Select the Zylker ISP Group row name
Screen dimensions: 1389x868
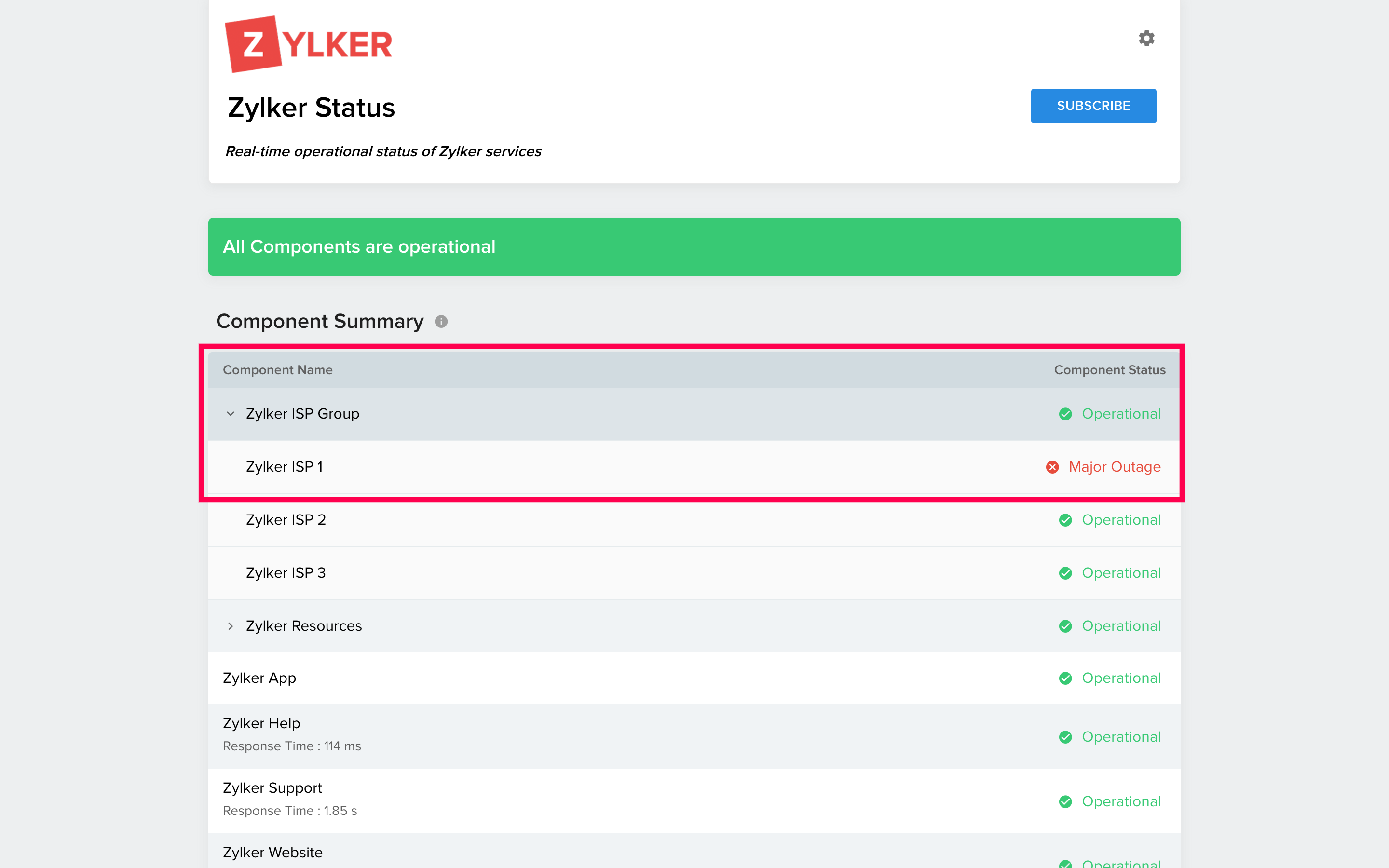click(302, 413)
